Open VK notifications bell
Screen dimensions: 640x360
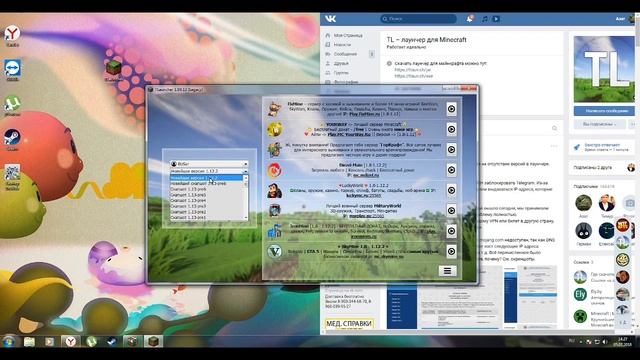(x=470, y=19)
